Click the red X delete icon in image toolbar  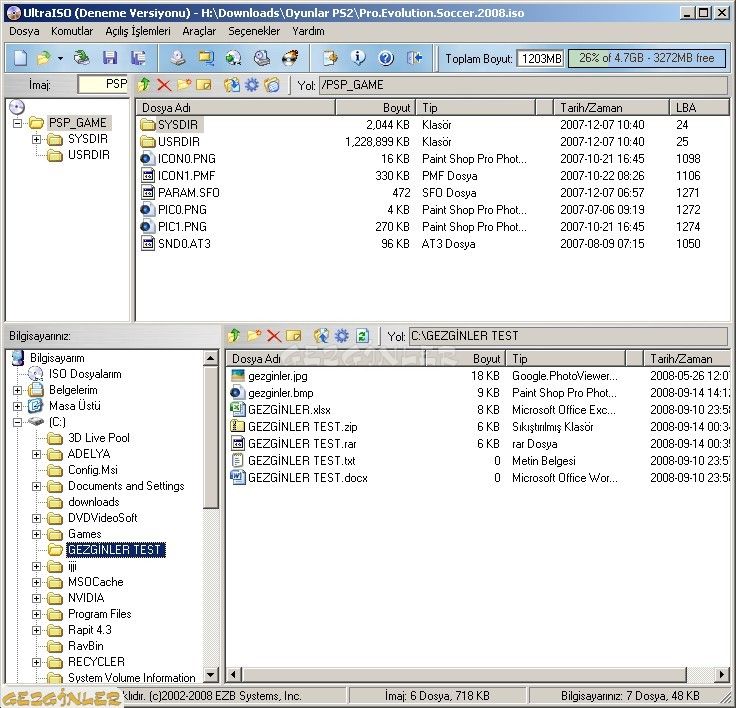pyautogui.click(x=164, y=85)
